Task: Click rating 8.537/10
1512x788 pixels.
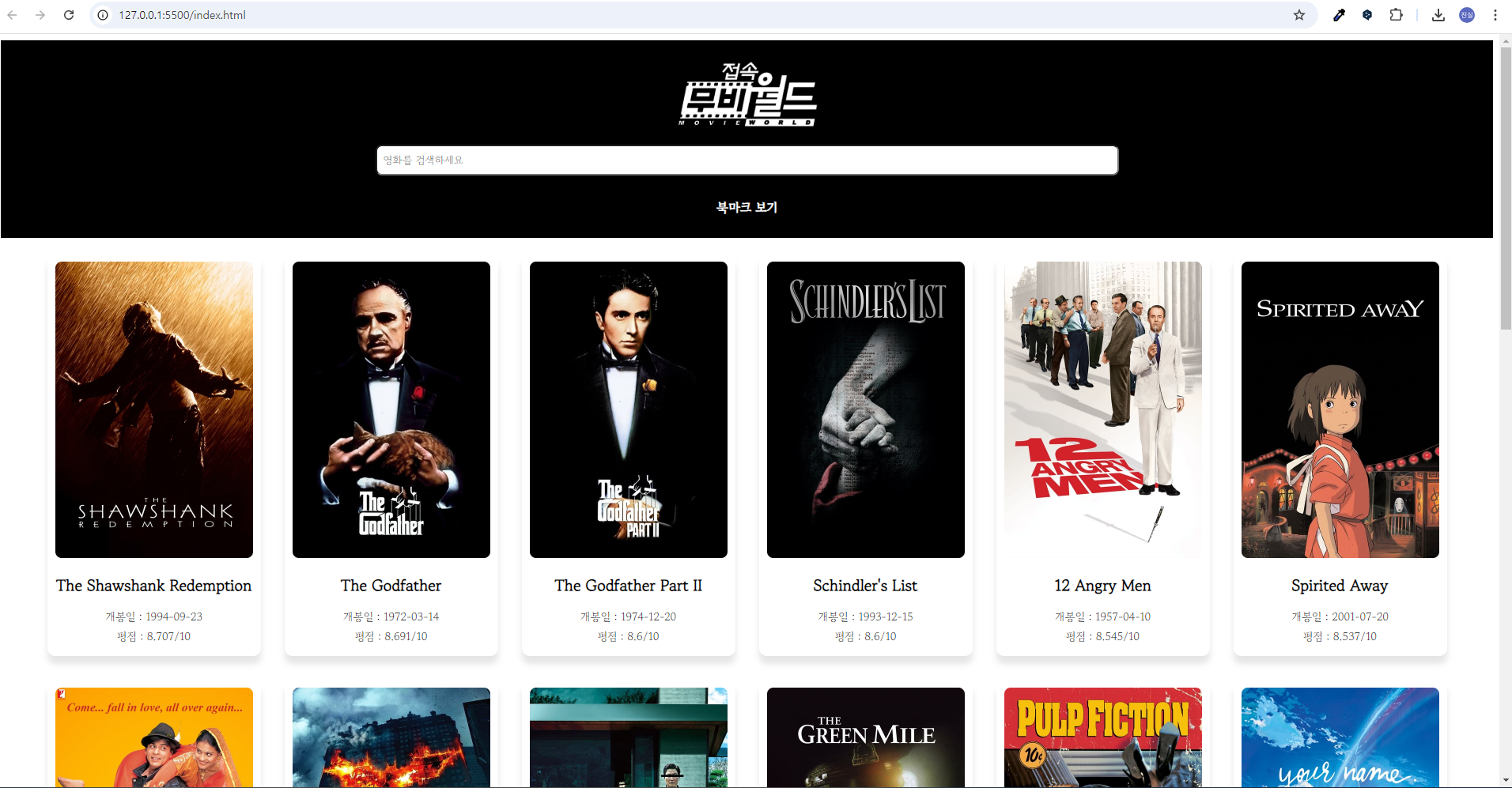Action: [1355, 636]
